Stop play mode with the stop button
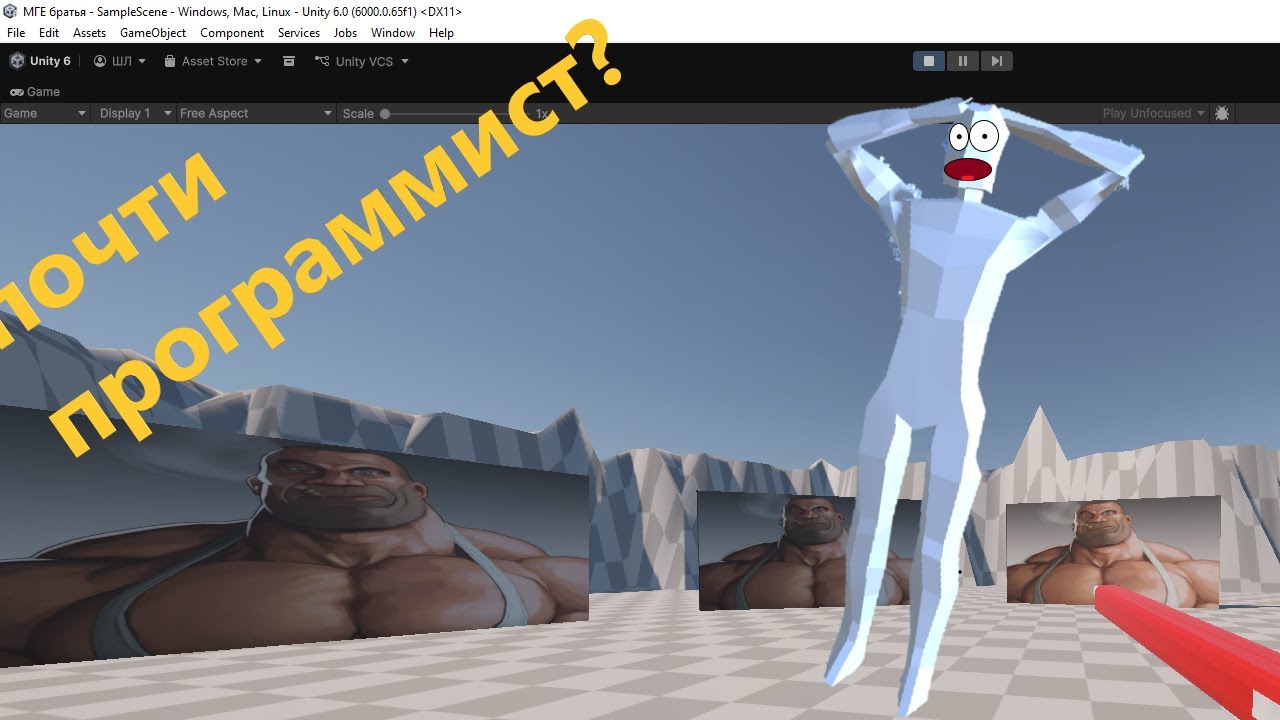Screen dimensions: 1280x720 coord(929,61)
